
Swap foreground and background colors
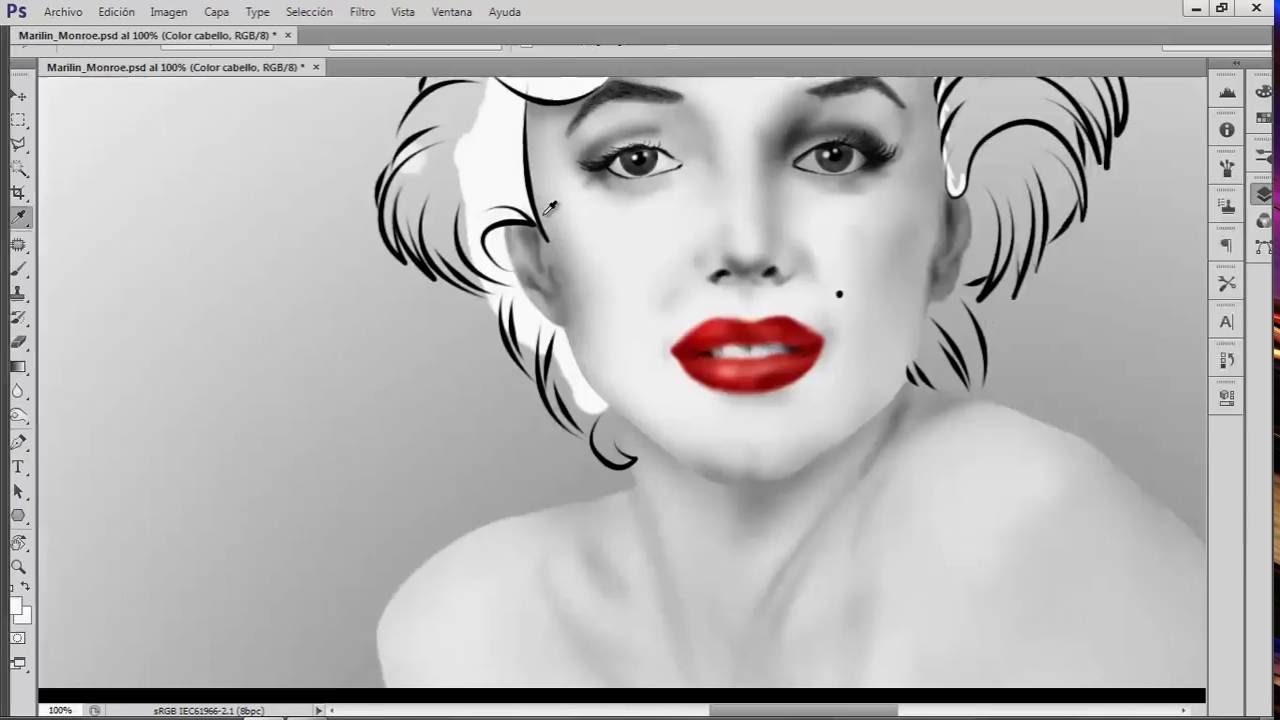pyautogui.click(x=25, y=587)
